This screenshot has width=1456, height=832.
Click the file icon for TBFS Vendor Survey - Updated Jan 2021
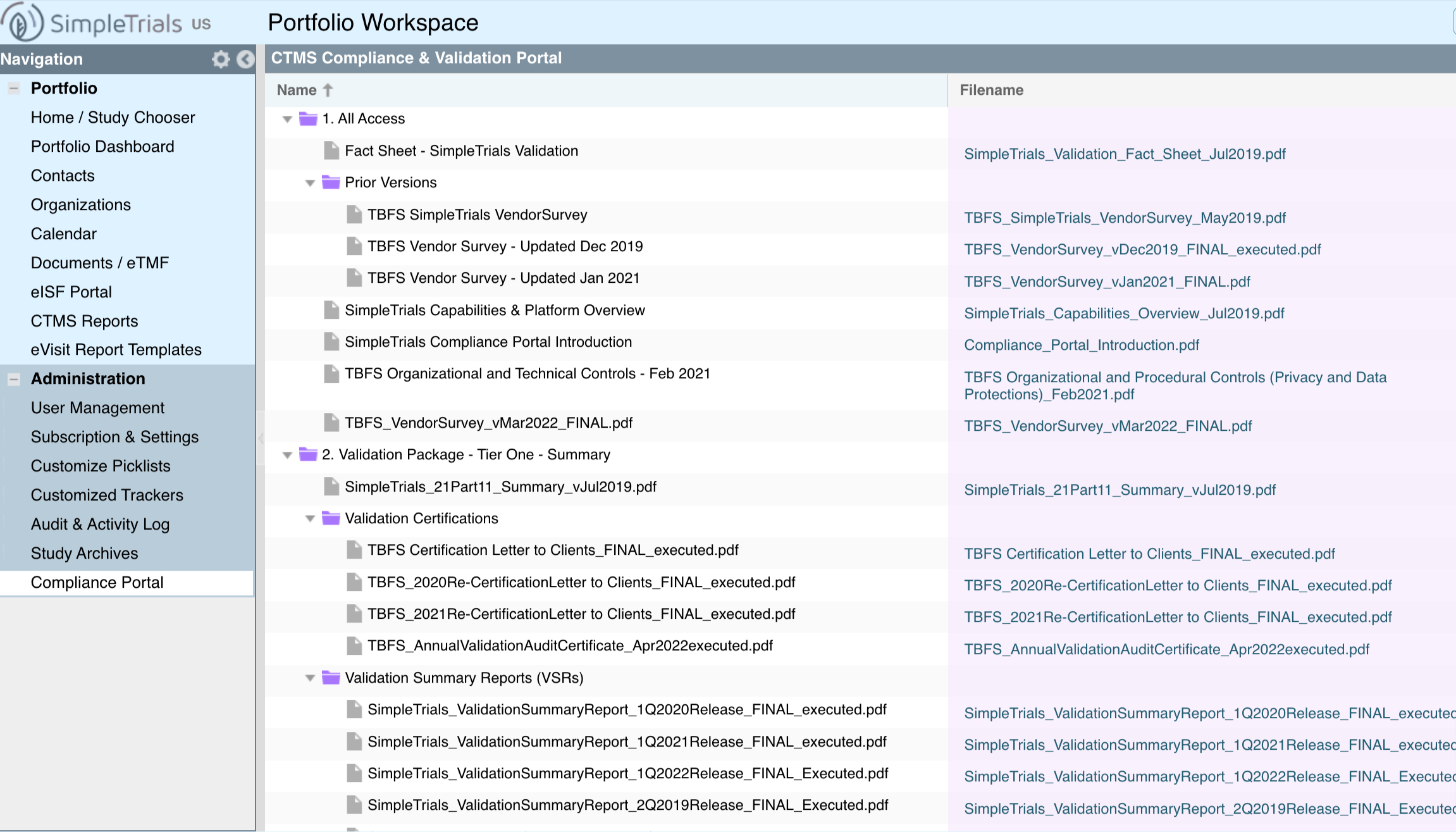click(x=354, y=278)
